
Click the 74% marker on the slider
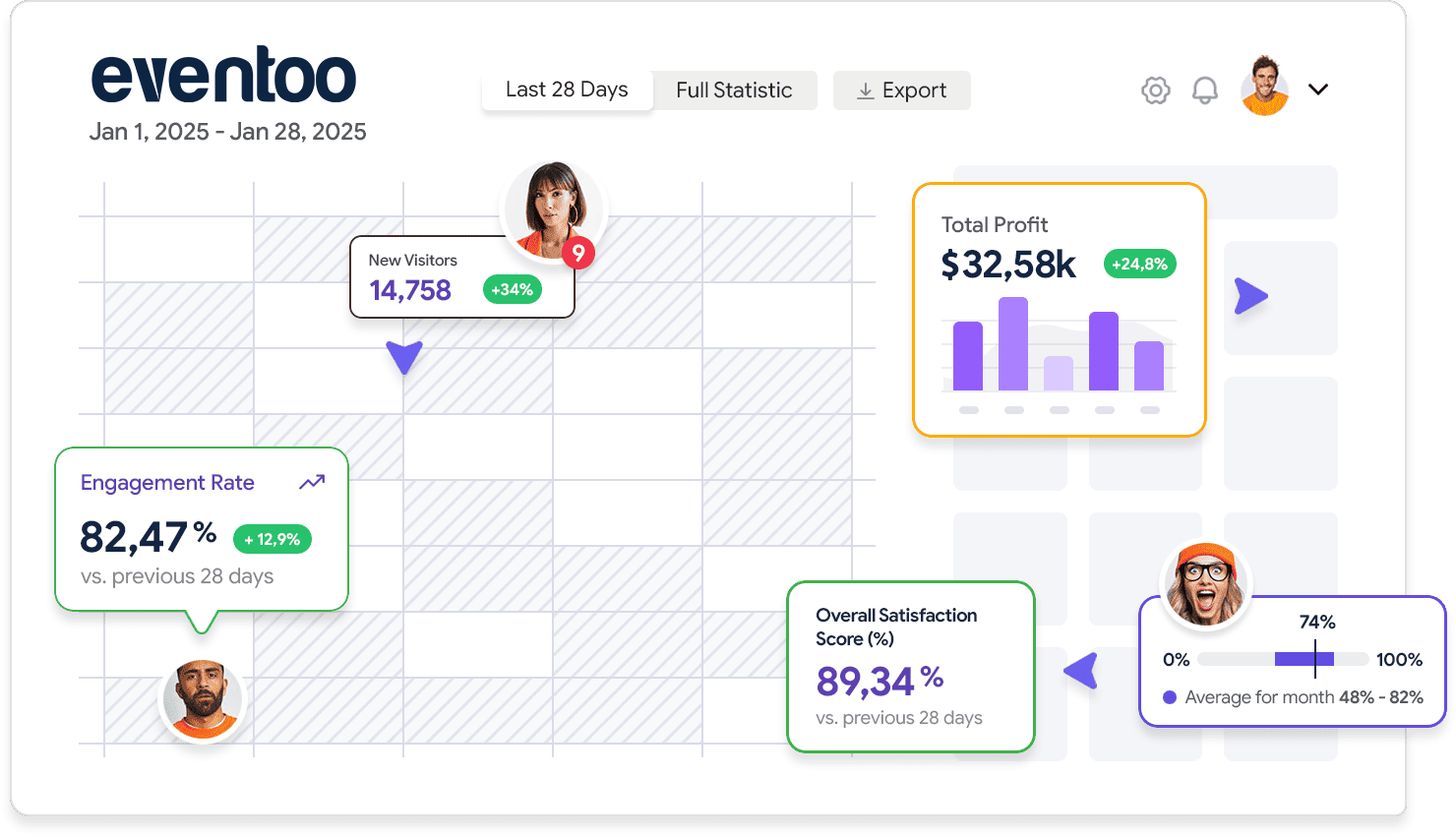[x=1315, y=658]
